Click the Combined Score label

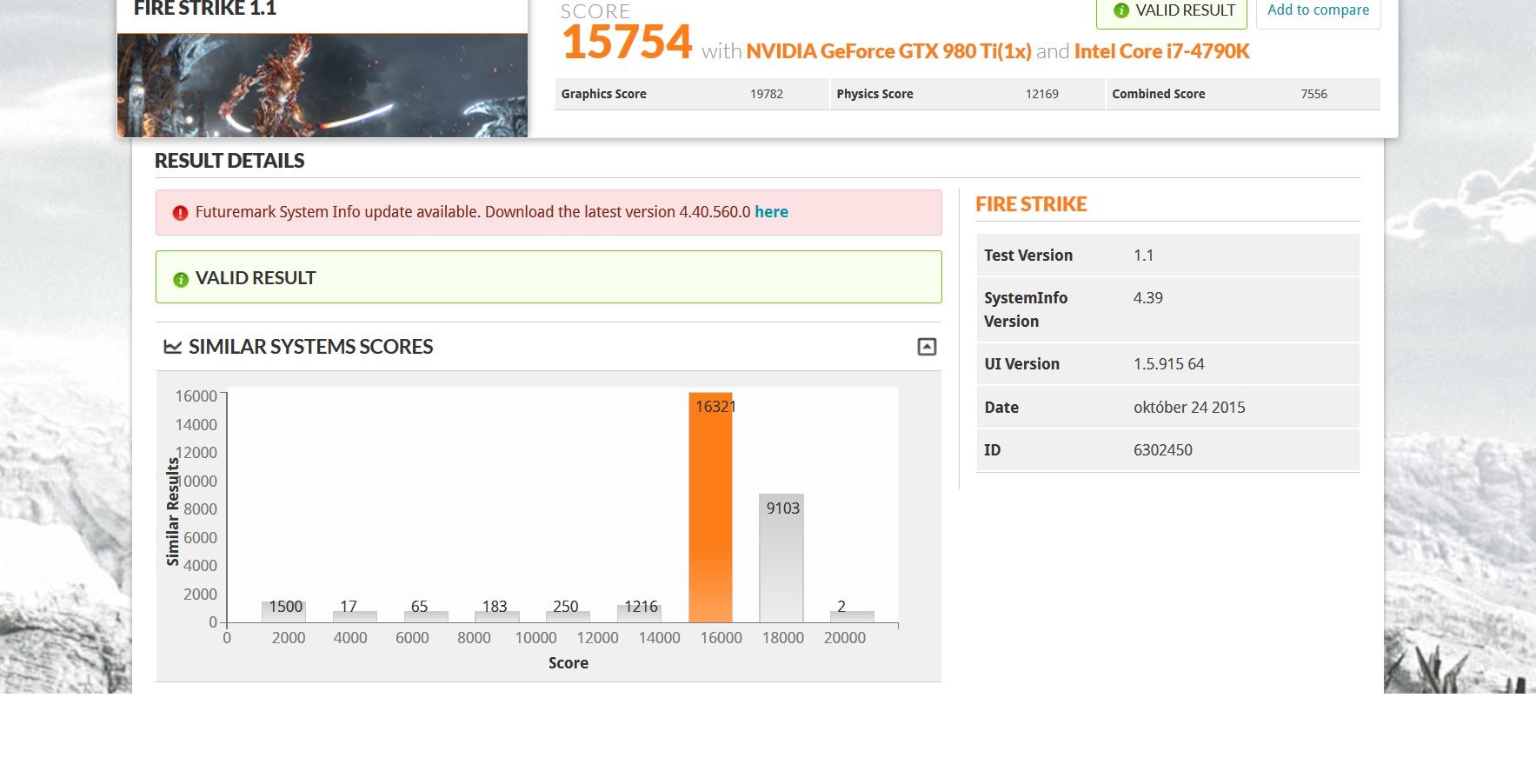tap(1158, 94)
